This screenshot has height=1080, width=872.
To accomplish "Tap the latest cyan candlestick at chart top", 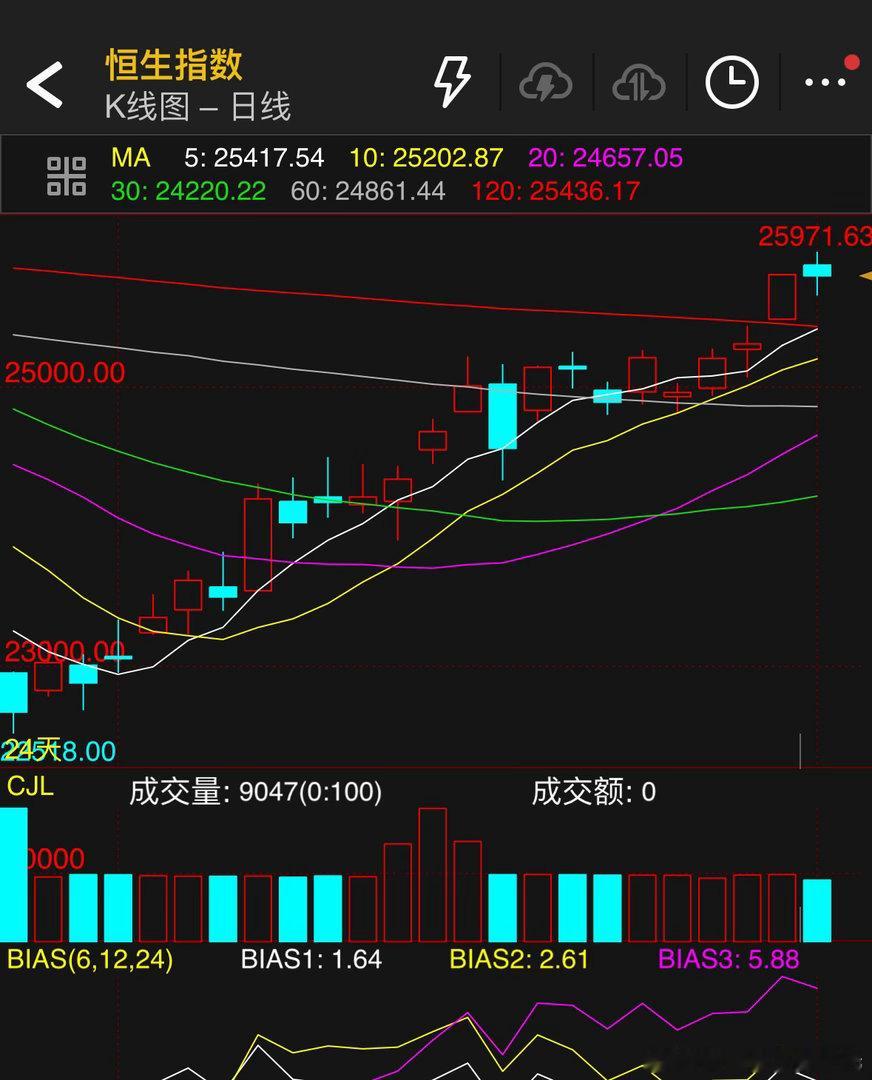I will pyautogui.click(x=817, y=271).
